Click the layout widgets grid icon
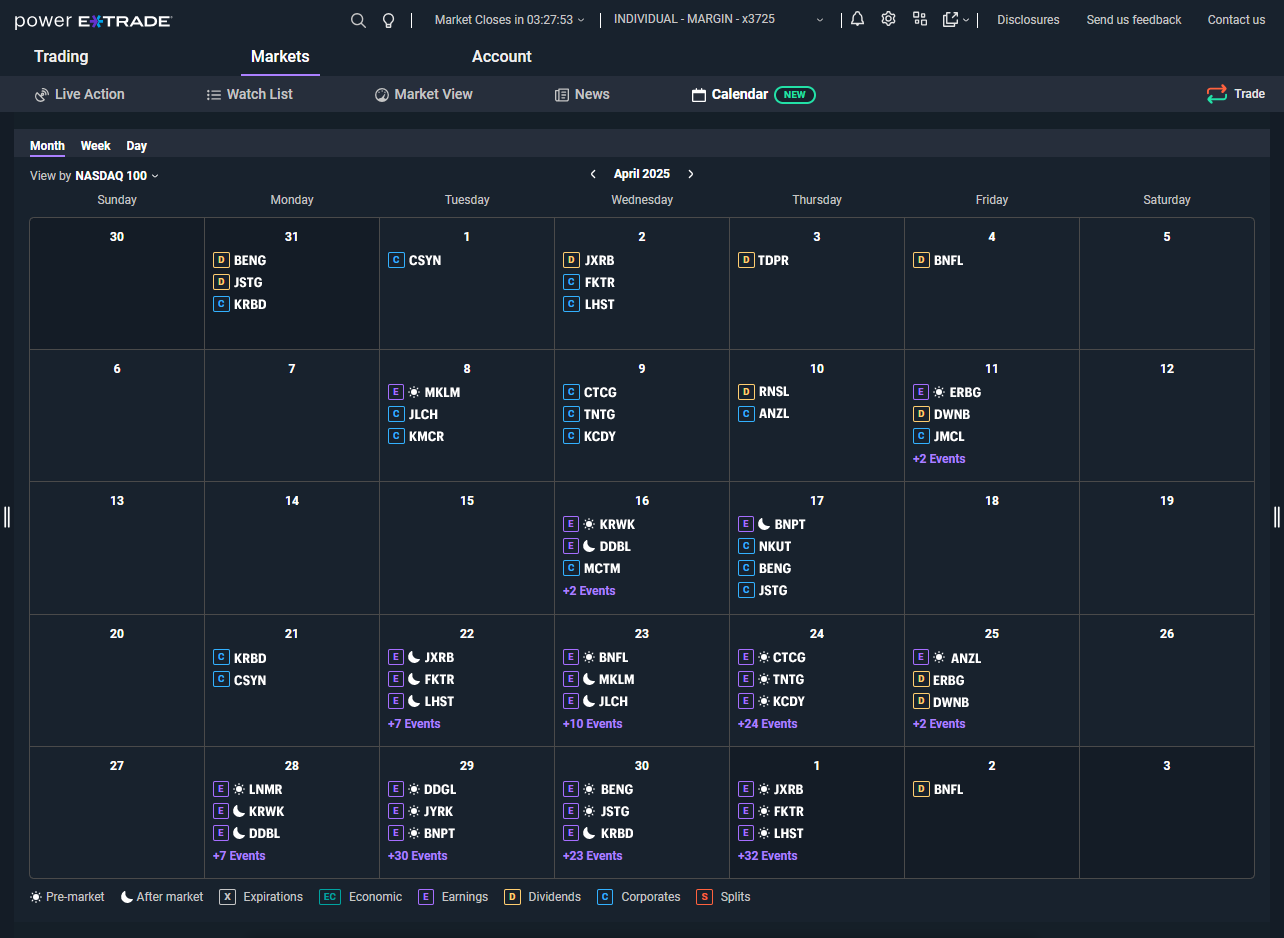Image resolution: width=1284 pixels, height=938 pixels. pyautogui.click(x=920, y=19)
